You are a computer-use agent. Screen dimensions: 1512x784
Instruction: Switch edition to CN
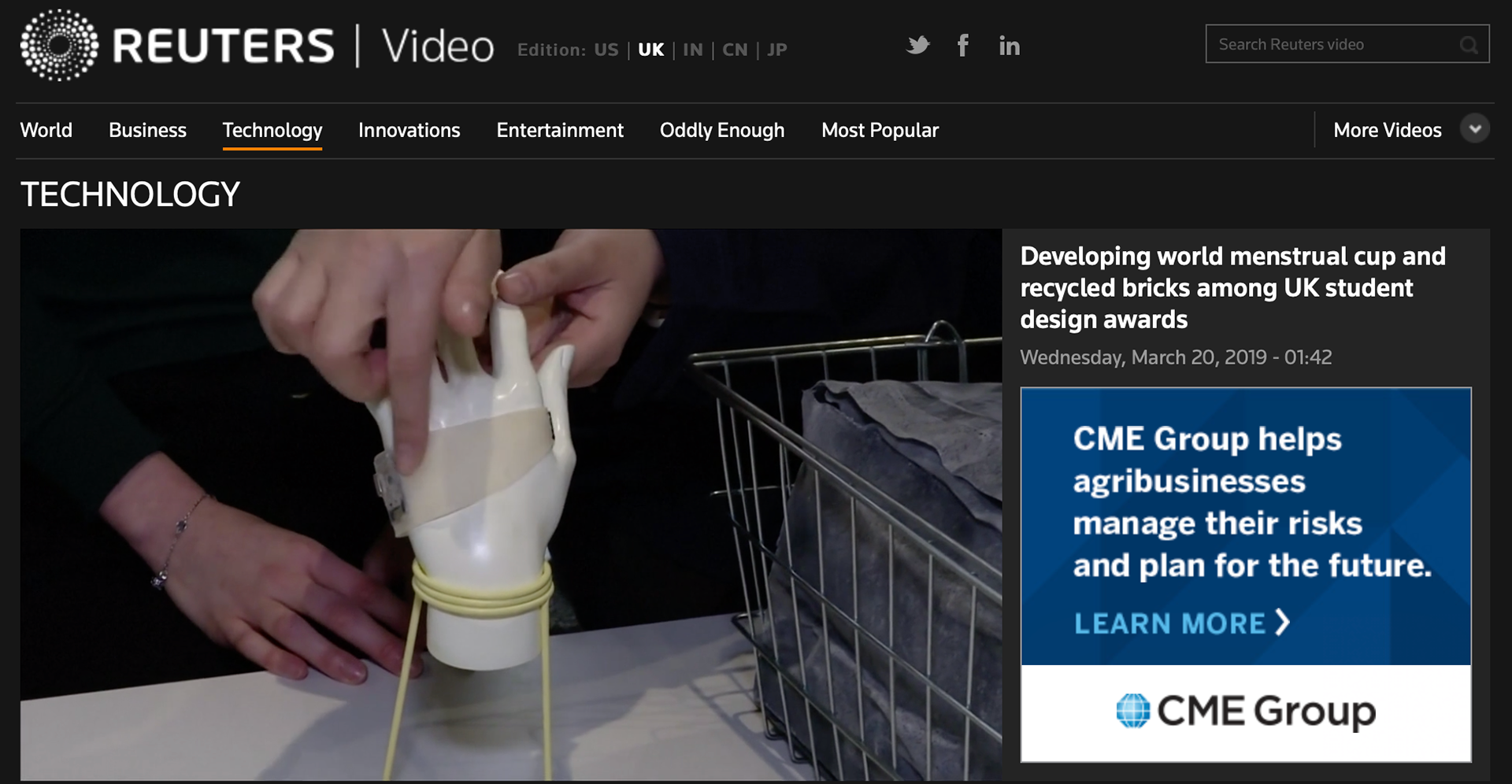tap(735, 50)
